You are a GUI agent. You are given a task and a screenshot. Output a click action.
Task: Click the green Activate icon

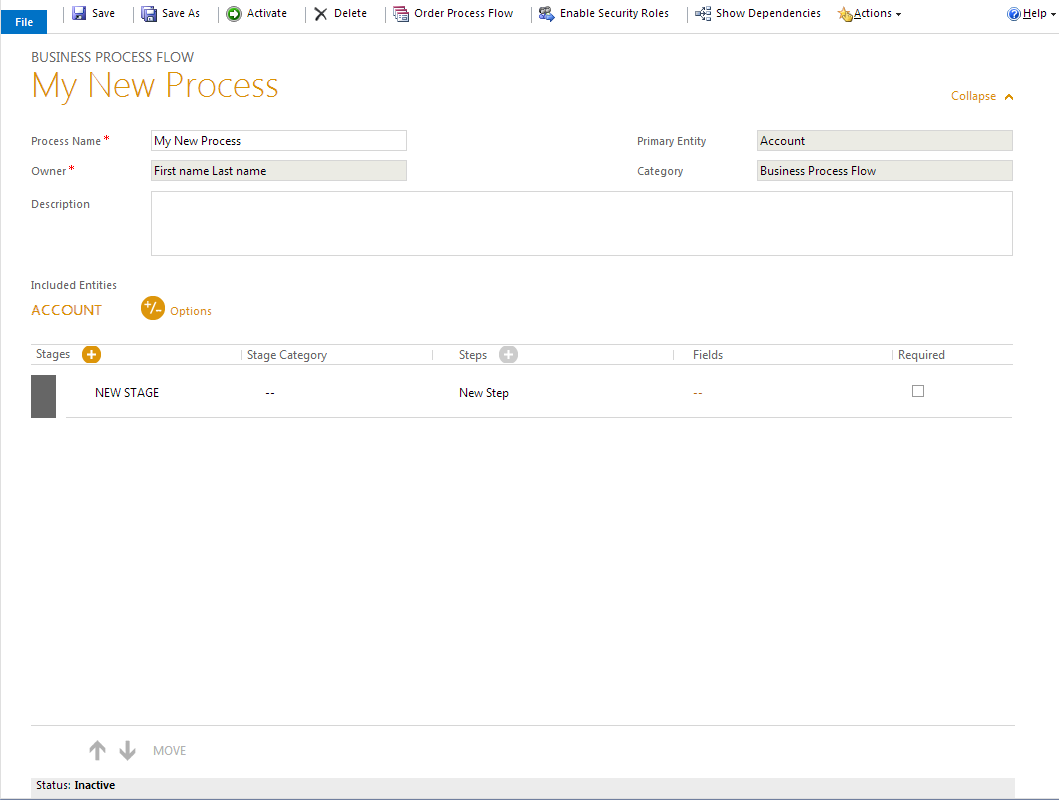click(x=234, y=14)
